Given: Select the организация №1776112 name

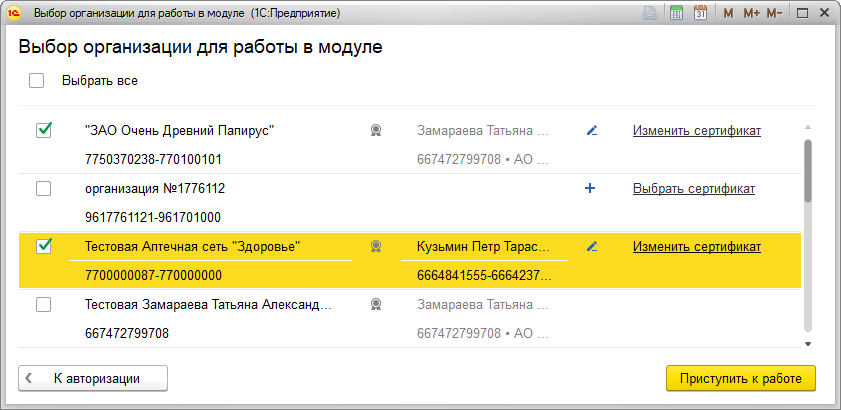Looking at the screenshot, I should [155, 188].
